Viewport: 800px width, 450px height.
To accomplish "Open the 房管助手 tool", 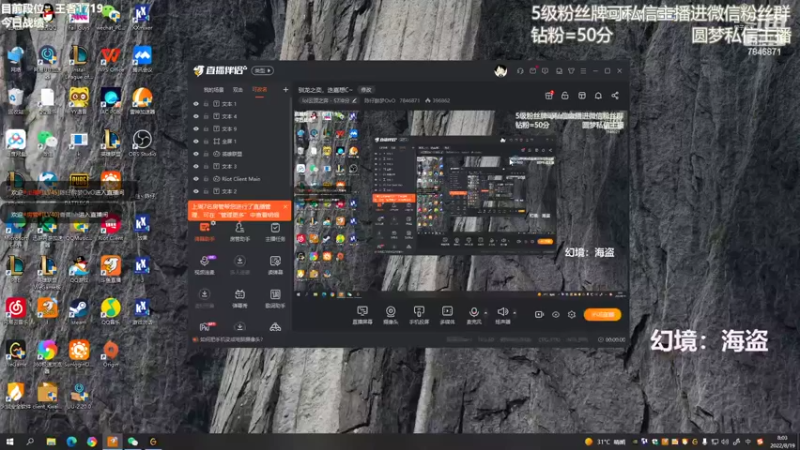I will pos(239,232).
